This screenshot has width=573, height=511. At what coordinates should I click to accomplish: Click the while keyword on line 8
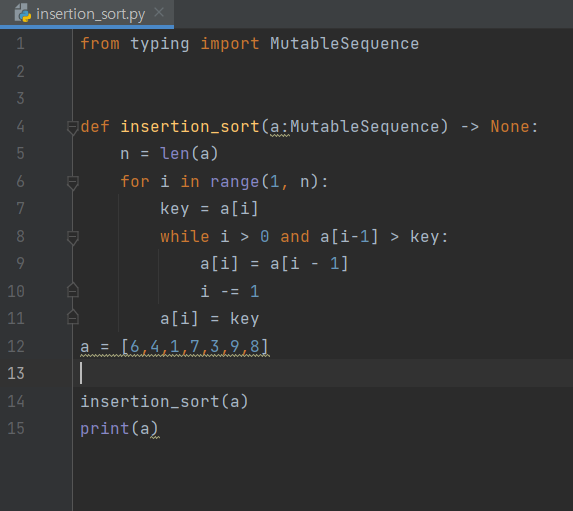point(185,236)
